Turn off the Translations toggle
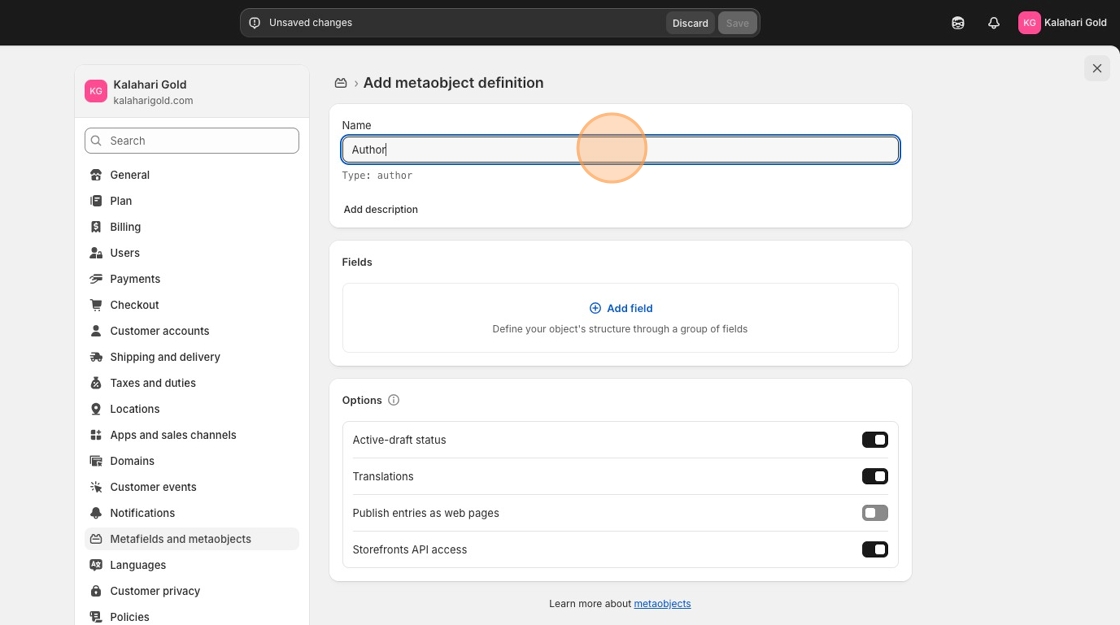 (x=874, y=476)
